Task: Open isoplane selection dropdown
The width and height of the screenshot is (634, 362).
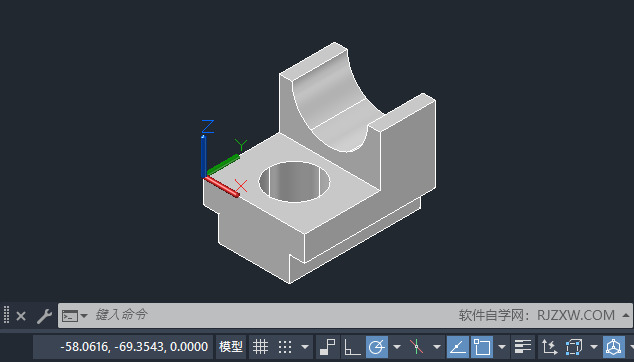Action: [x=437, y=347]
